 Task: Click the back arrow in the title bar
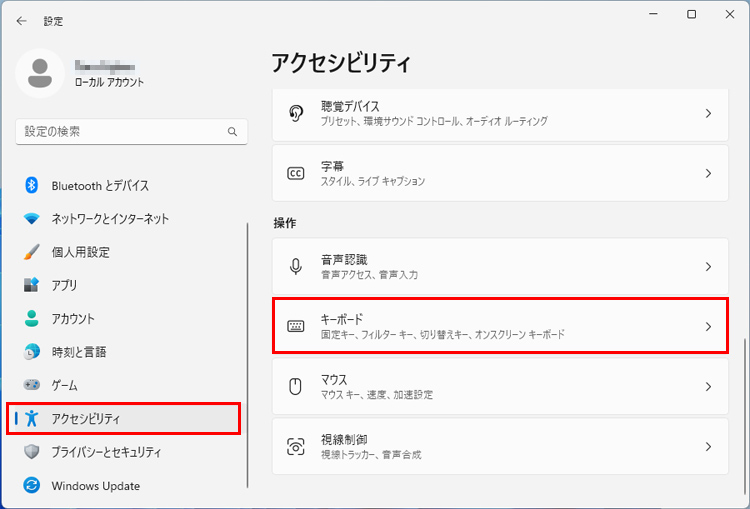point(21,20)
